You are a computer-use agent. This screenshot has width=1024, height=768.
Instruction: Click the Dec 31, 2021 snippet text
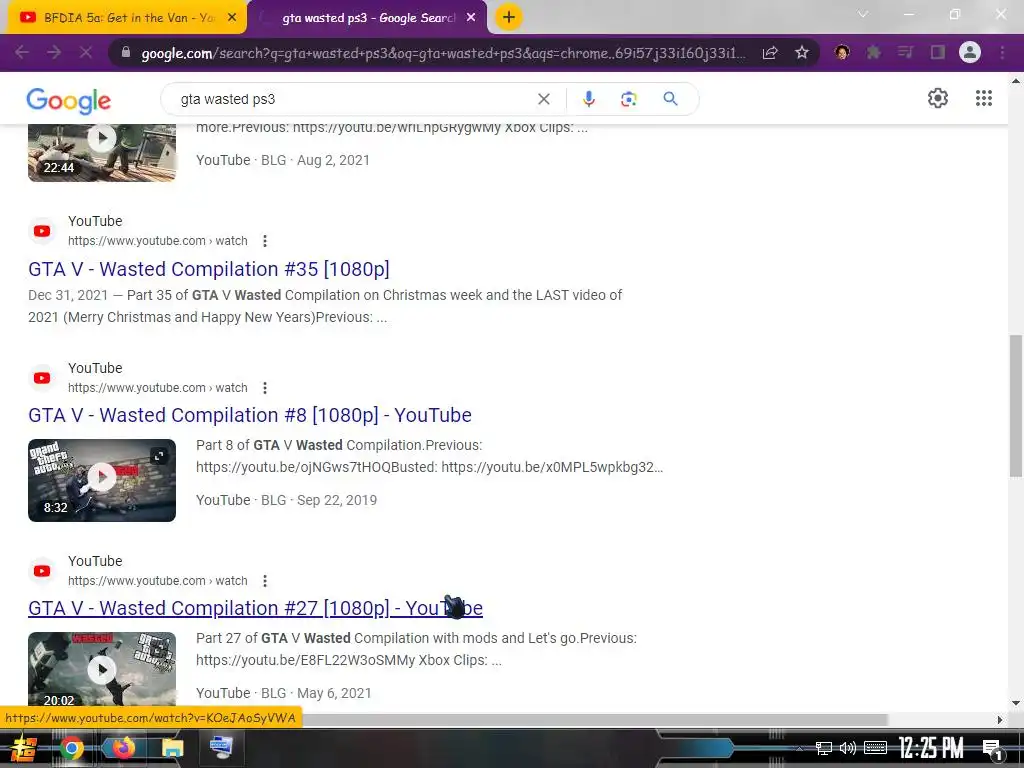click(x=68, y=295)
